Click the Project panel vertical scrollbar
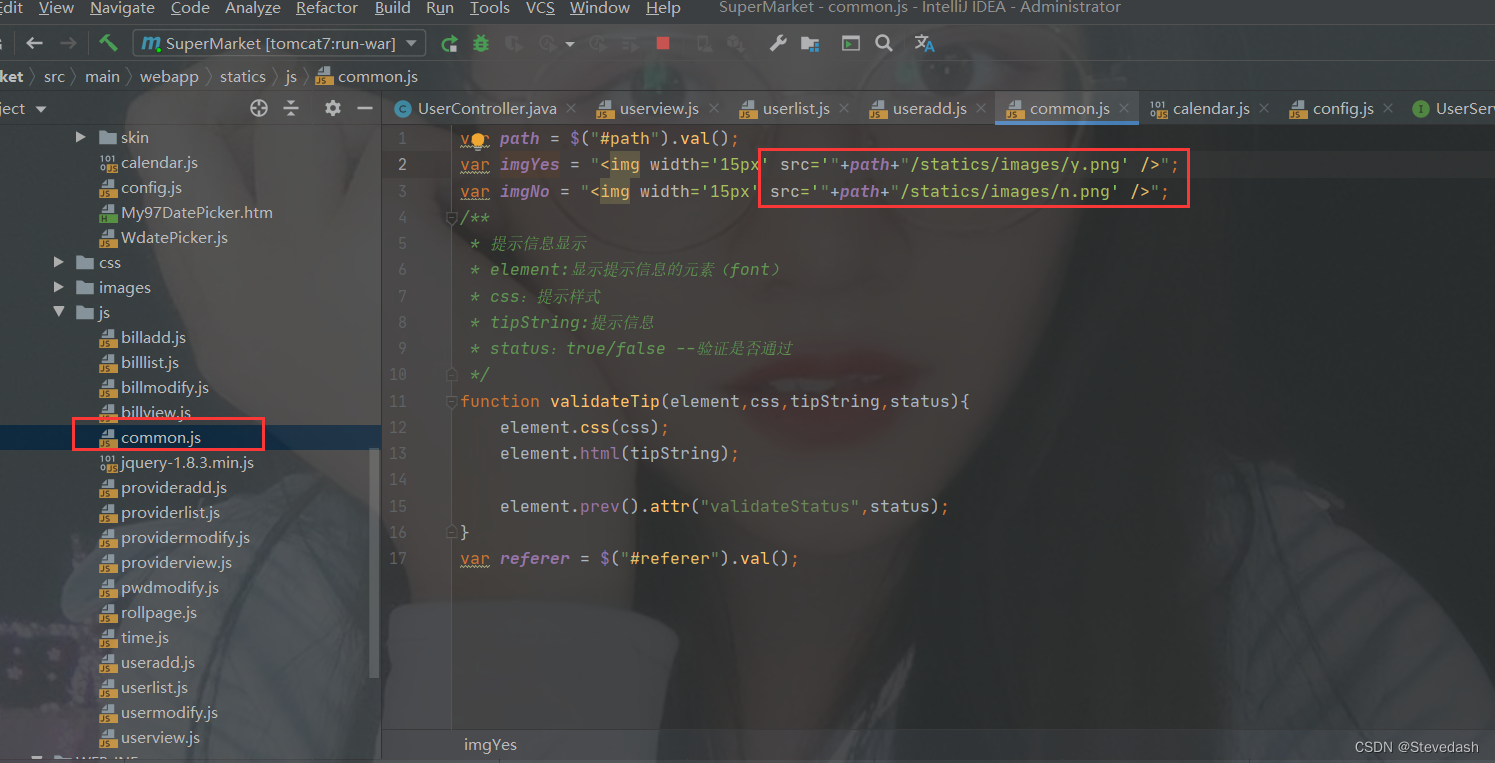The height and width of the screenshot is (763, 1495). pos(375,563)
